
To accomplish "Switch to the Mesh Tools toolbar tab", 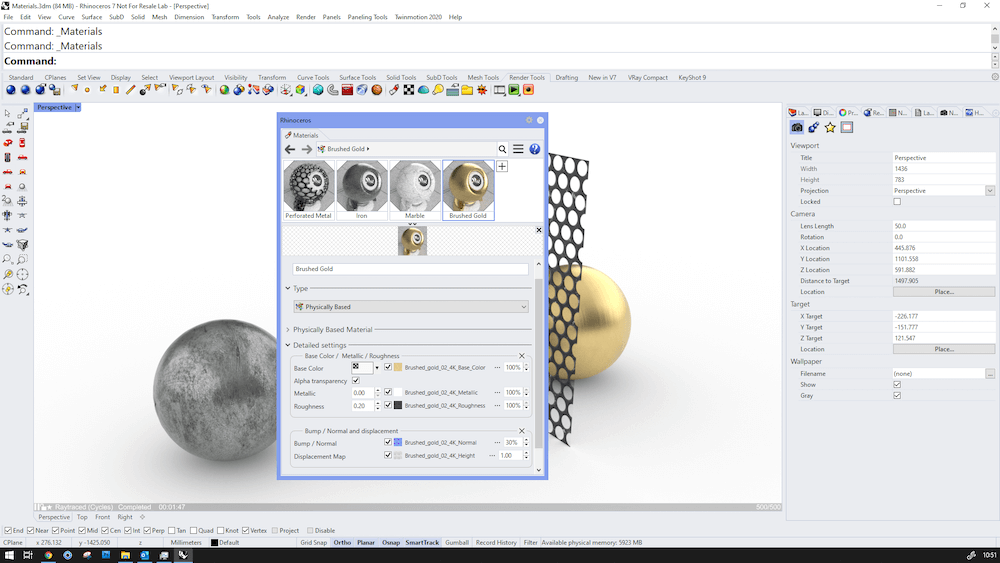I will coord(483,78).
